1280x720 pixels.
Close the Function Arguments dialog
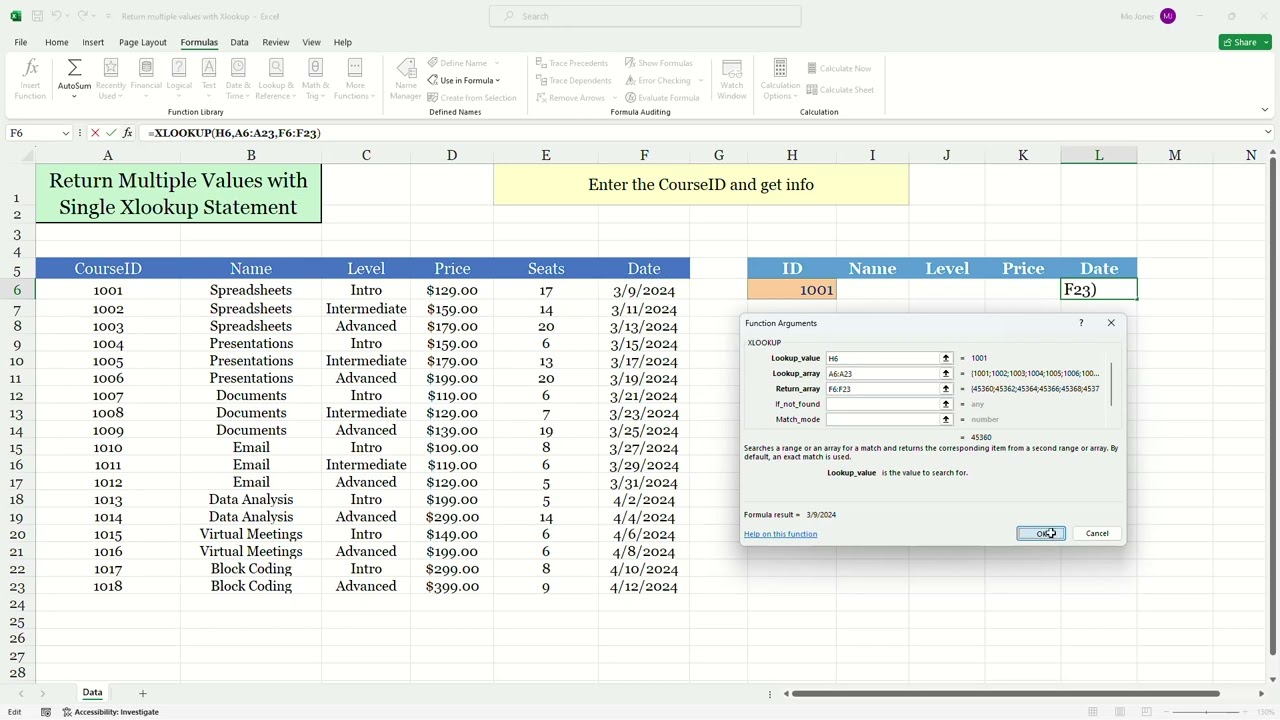[x=1111, y=323]
